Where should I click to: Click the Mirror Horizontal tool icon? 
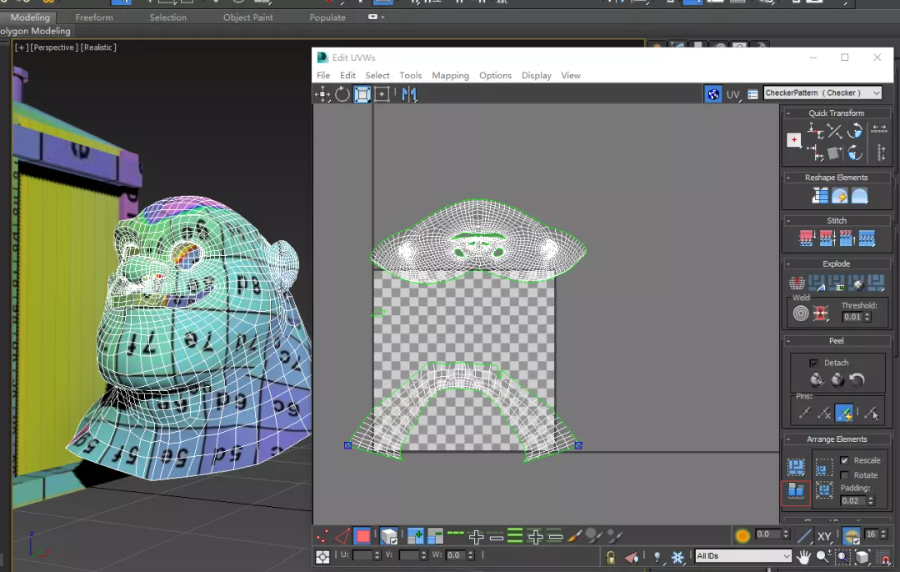(x=408, y=94)
